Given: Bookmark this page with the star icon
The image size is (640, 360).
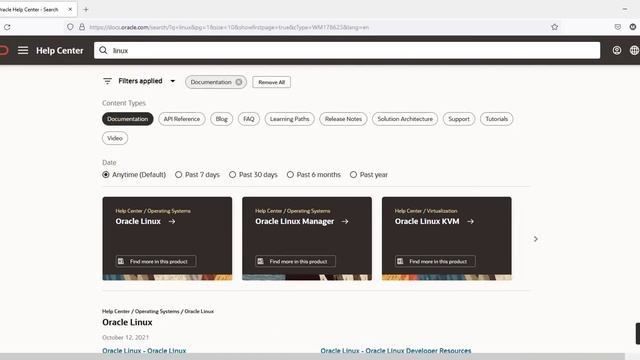Looking at the screenshot, I should coord(554,27).
